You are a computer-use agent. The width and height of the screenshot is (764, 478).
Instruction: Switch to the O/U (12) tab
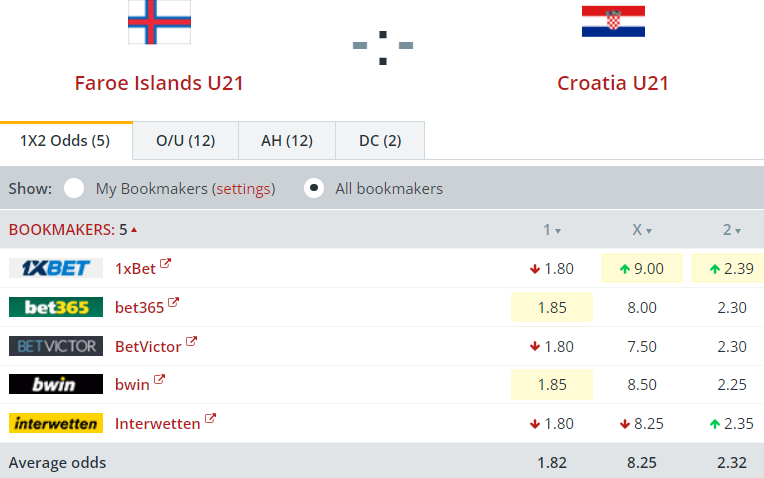pyautogui.click(x=186, y=141)
